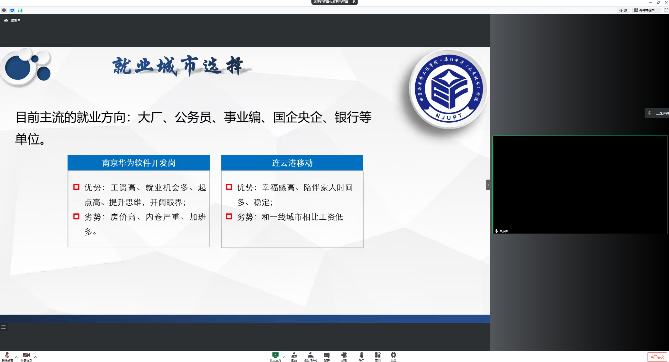Click the red end meeting button

click(657, 357)
